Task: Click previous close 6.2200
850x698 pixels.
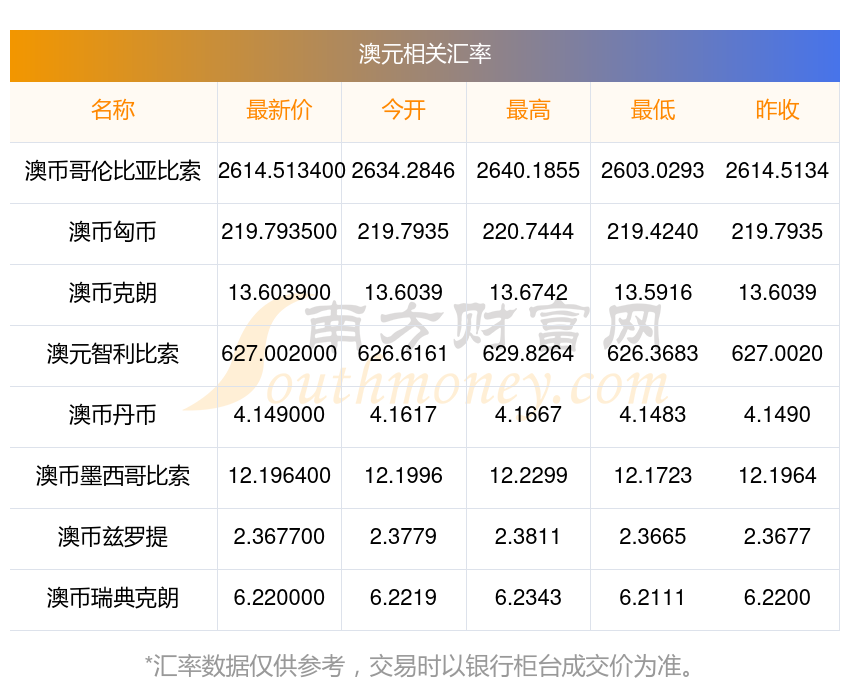Action: [x=777, y=598]
